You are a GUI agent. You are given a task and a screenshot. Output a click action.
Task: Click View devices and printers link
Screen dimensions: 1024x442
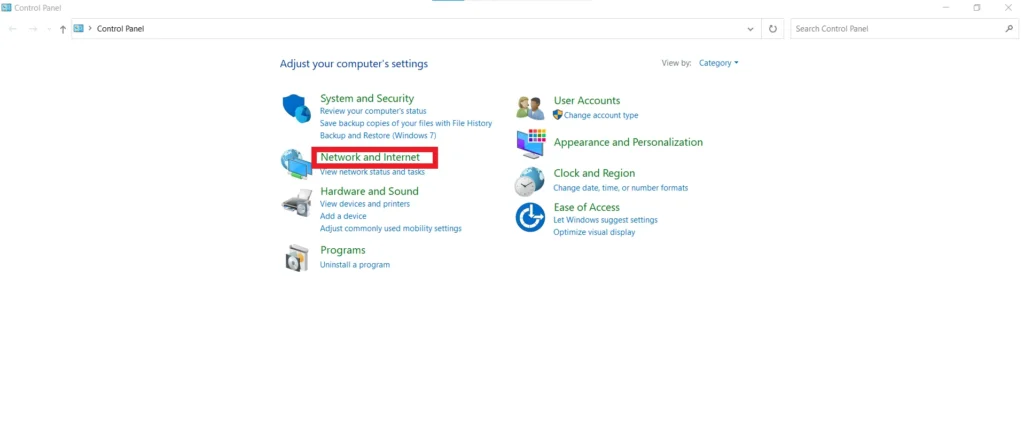364,204
